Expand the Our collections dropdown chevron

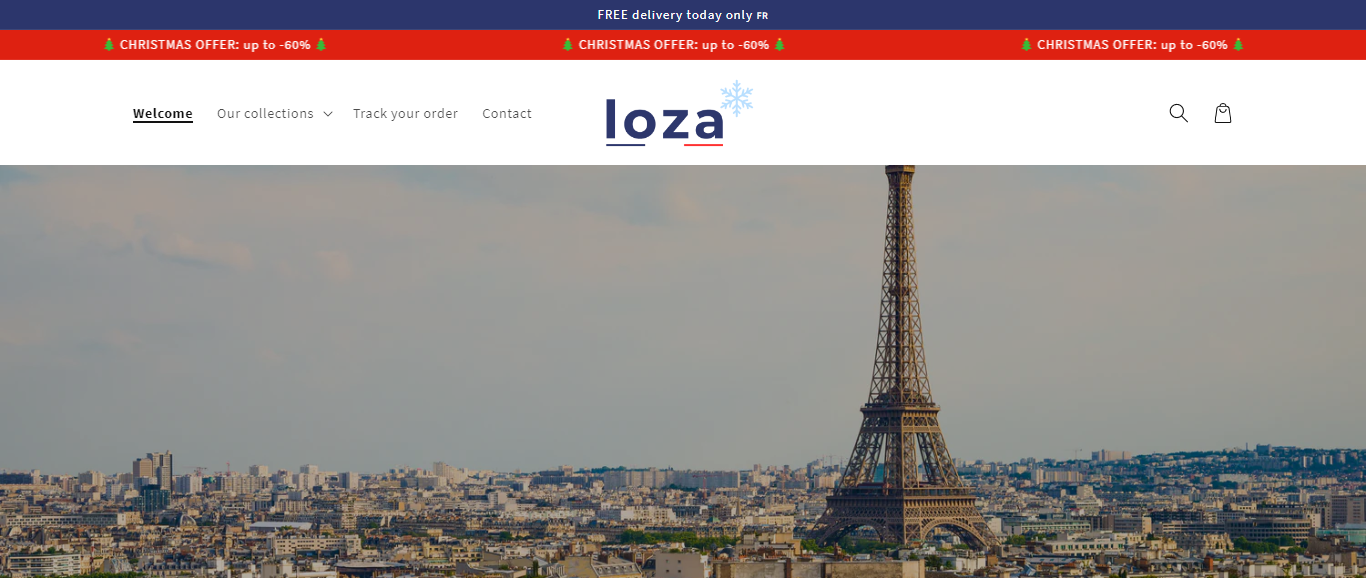[327, 114]
